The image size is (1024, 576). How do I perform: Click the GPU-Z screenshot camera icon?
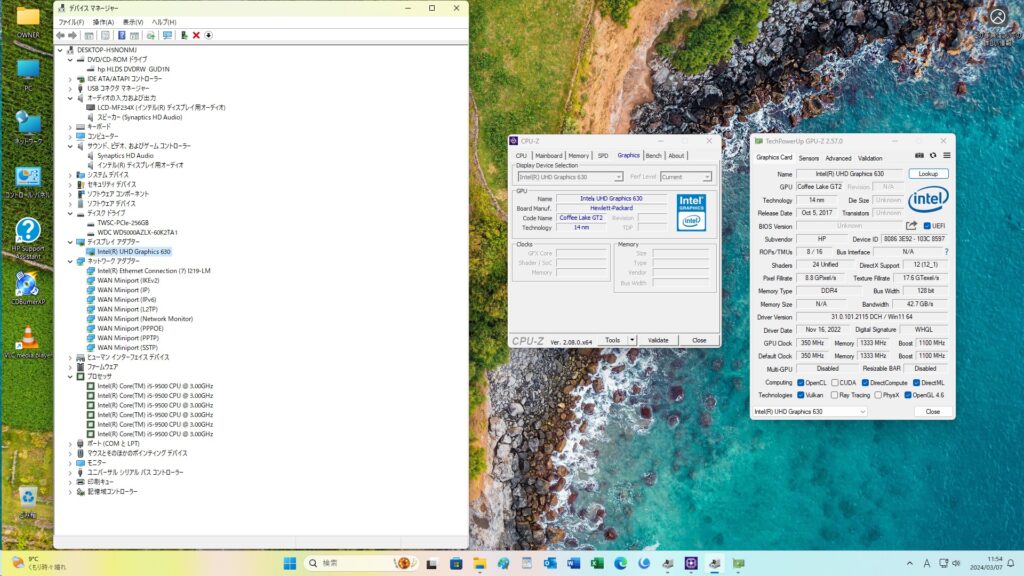pyautogui.click(x=919, y=155)
